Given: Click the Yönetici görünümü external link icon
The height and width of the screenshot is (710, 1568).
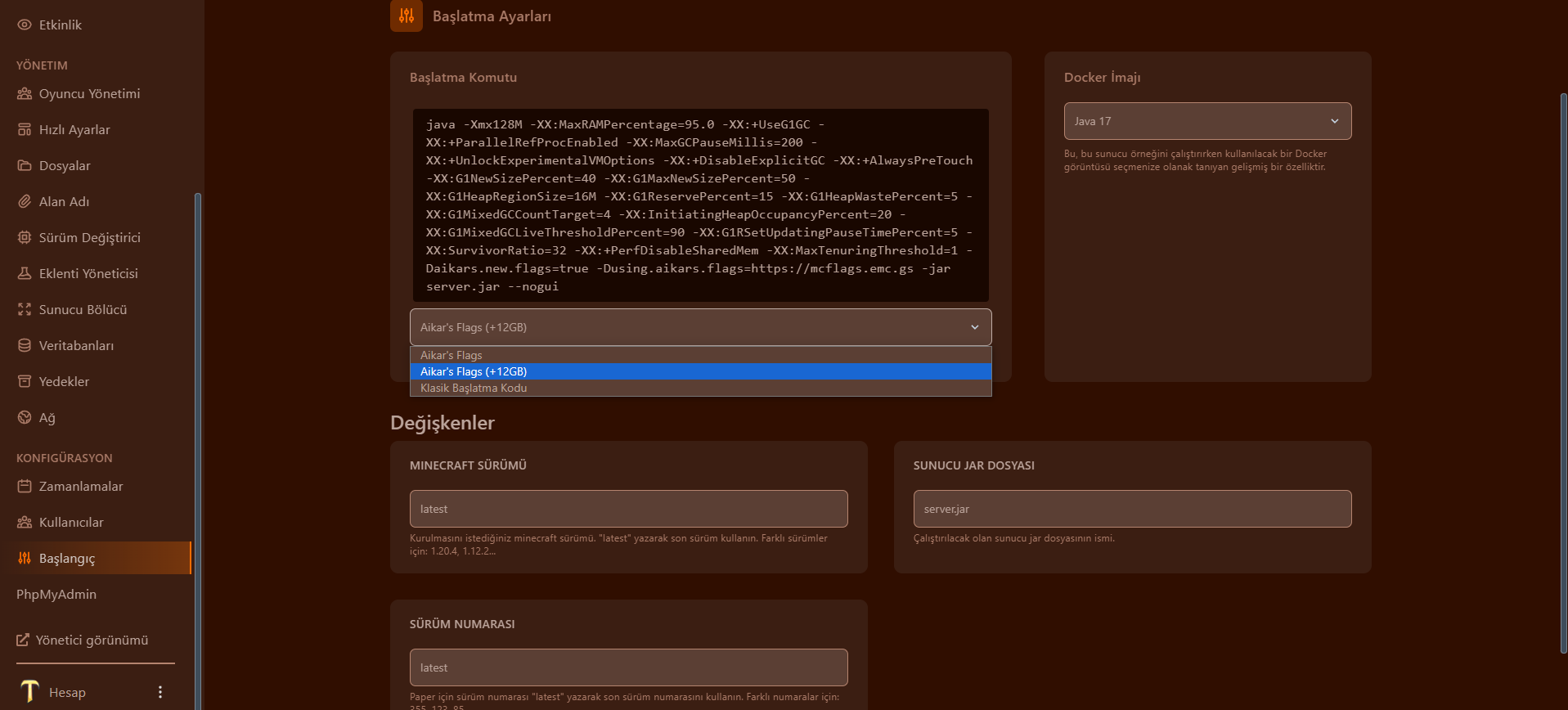Looking at the screenshot, I should coord(23,640).
